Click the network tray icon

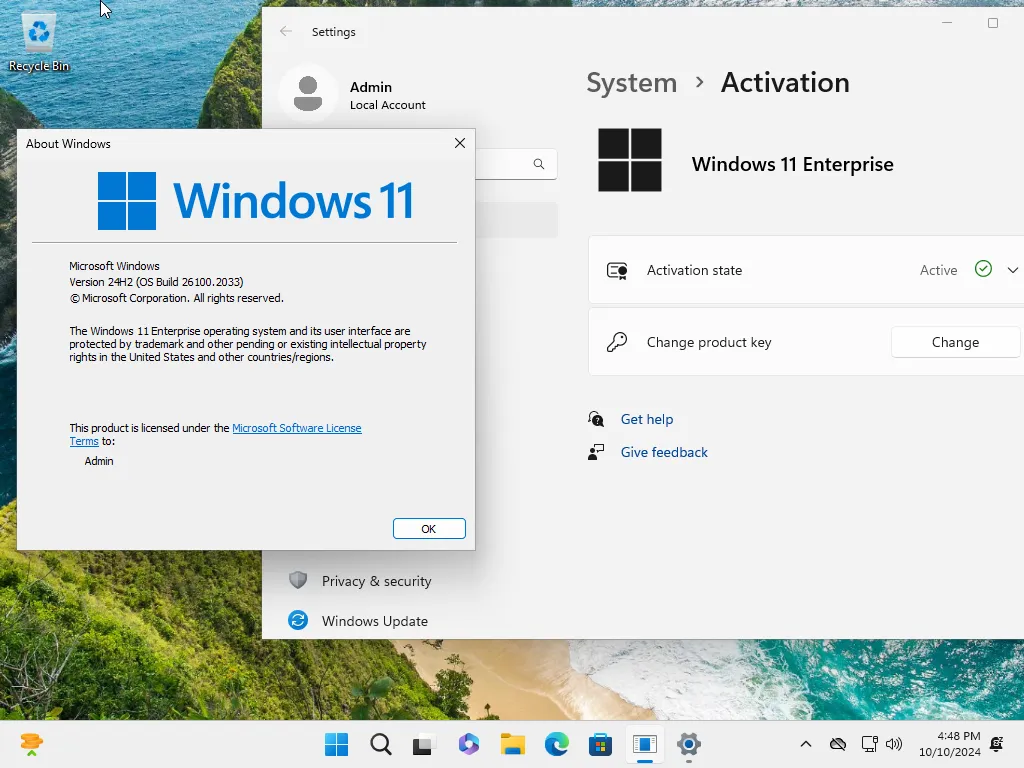[869, 744]
